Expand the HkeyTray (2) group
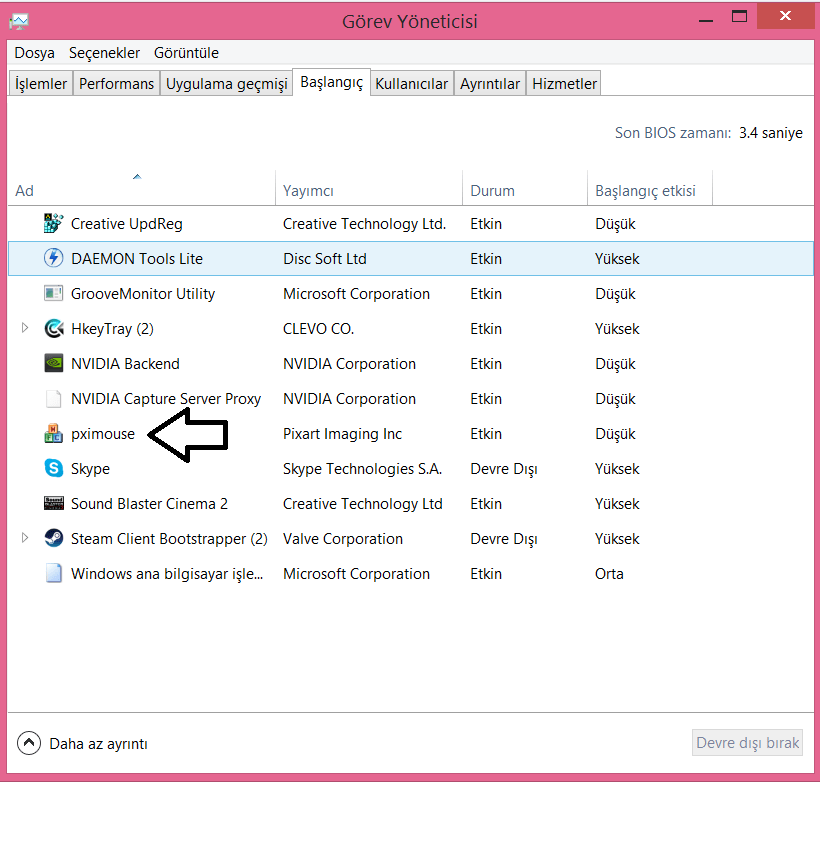The height and width of the screenshot is (858, 820). [x=25, y=328]
